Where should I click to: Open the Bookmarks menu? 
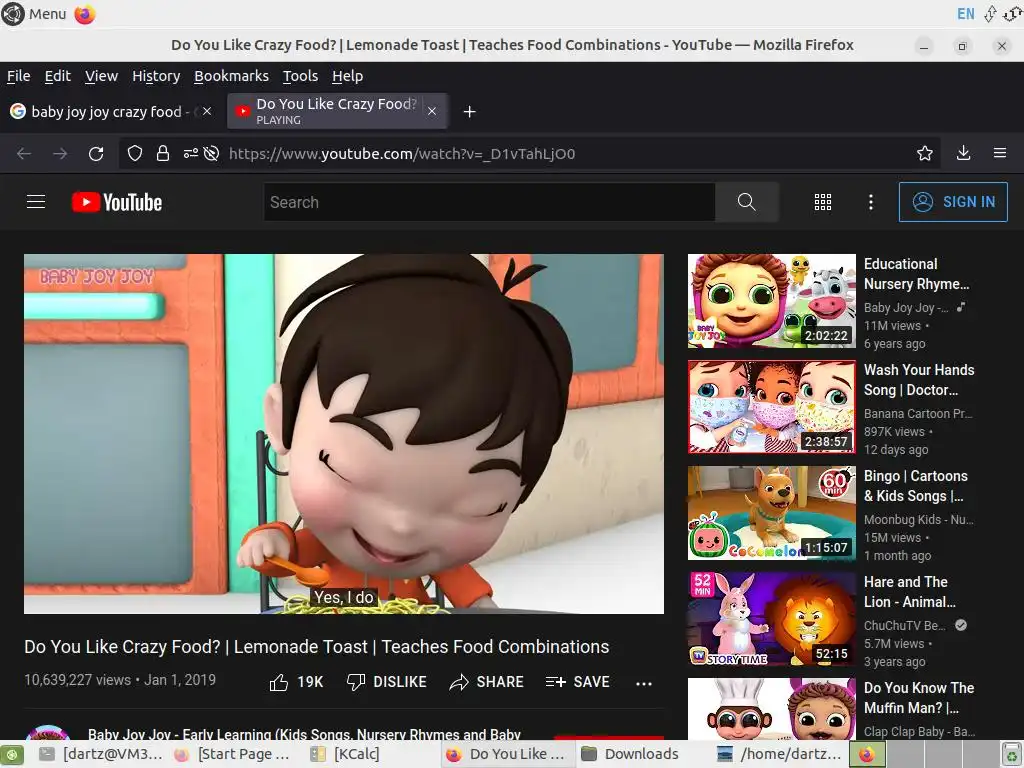[x=231, y=76]
